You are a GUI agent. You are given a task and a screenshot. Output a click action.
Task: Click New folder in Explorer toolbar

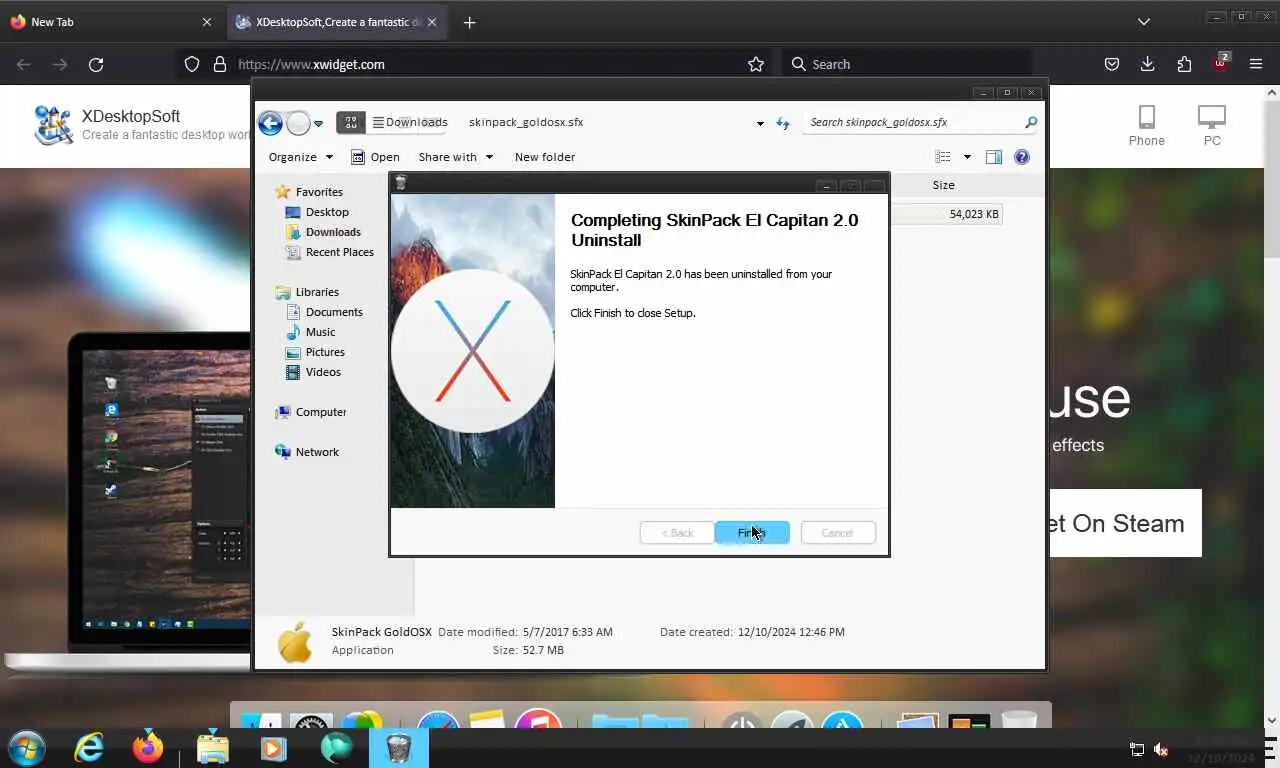pyautogui.click(x=545, y=157)
